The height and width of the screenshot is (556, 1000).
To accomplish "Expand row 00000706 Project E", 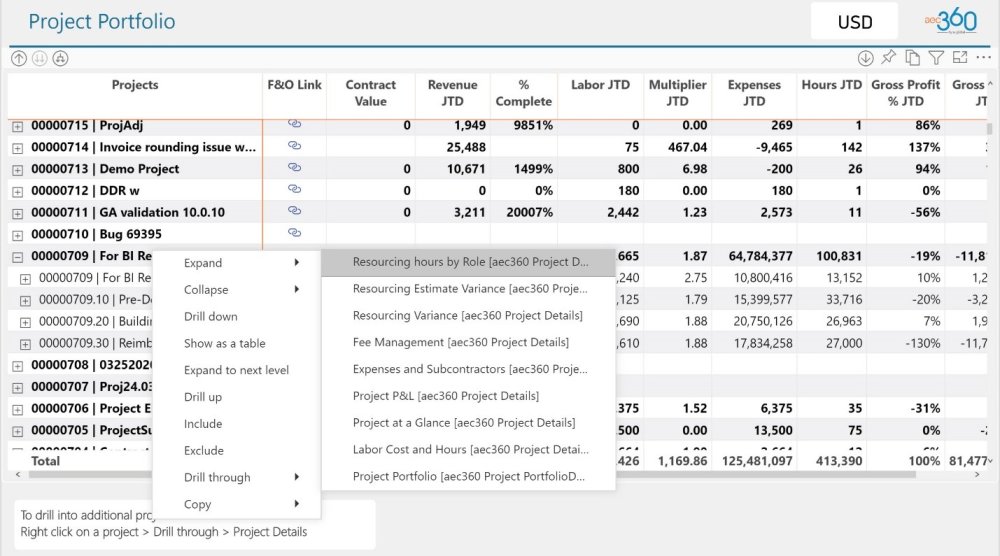I will coord(17,409).
